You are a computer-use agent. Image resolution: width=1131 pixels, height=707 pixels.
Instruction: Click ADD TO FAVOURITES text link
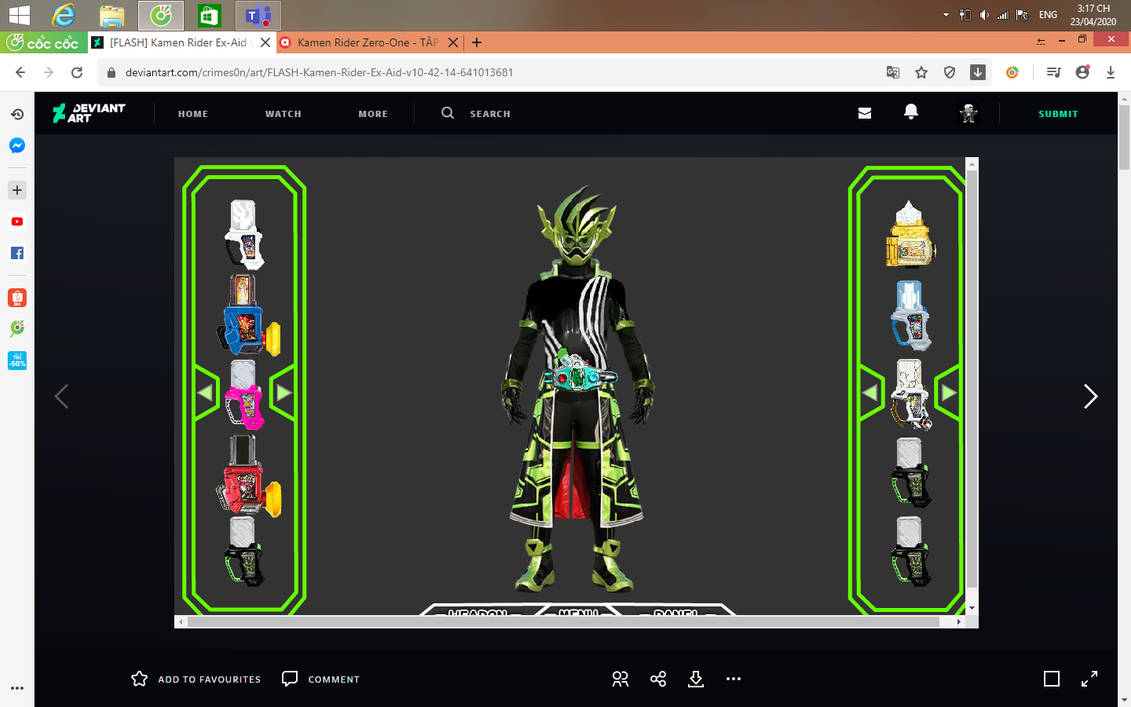point(209,680)
